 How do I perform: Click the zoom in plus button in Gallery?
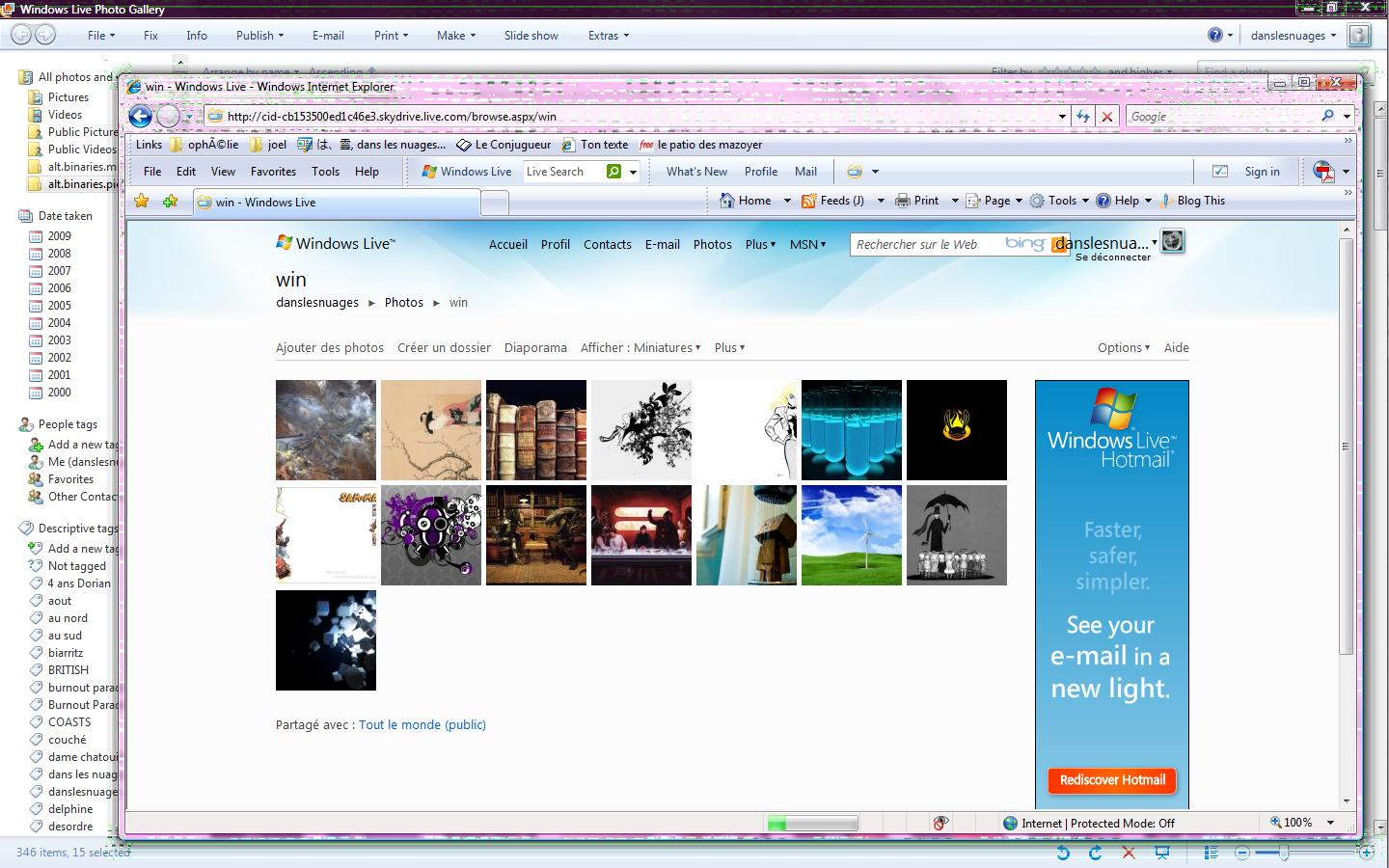pyautogui.click(x=1365, y=853)
